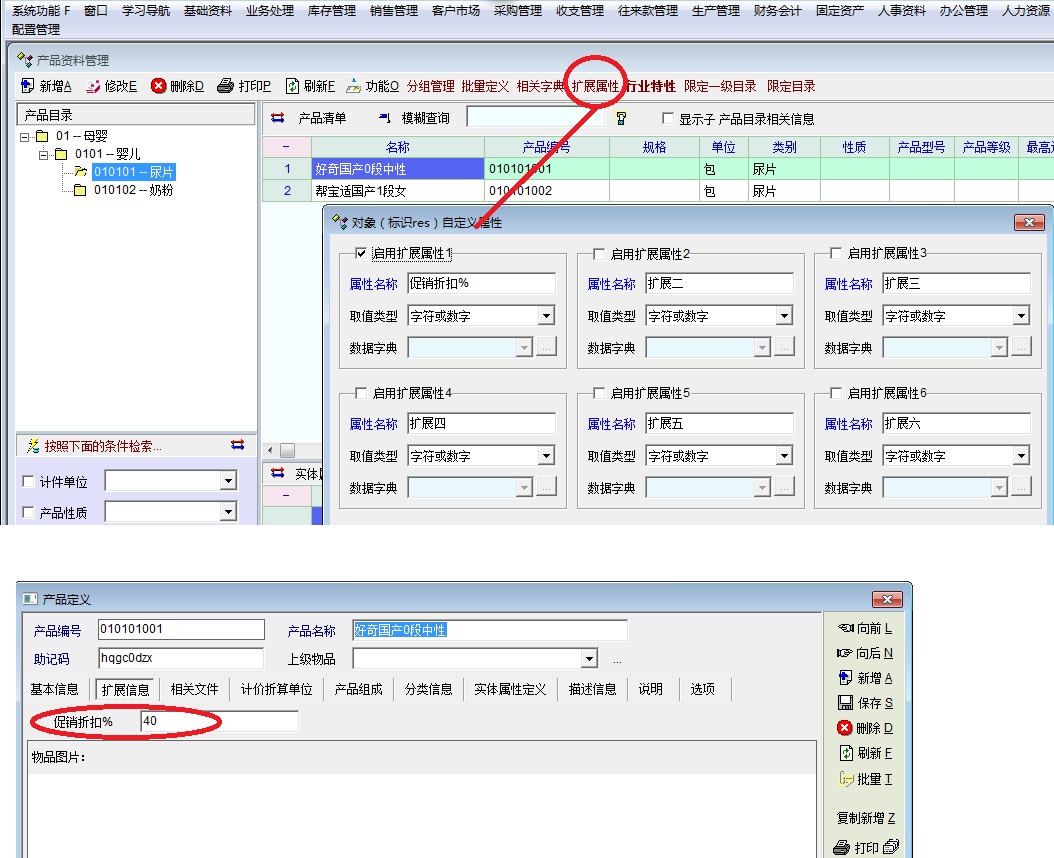
Task: Switch to the 基本信息 tab
Action: click(x=54, y=689)
